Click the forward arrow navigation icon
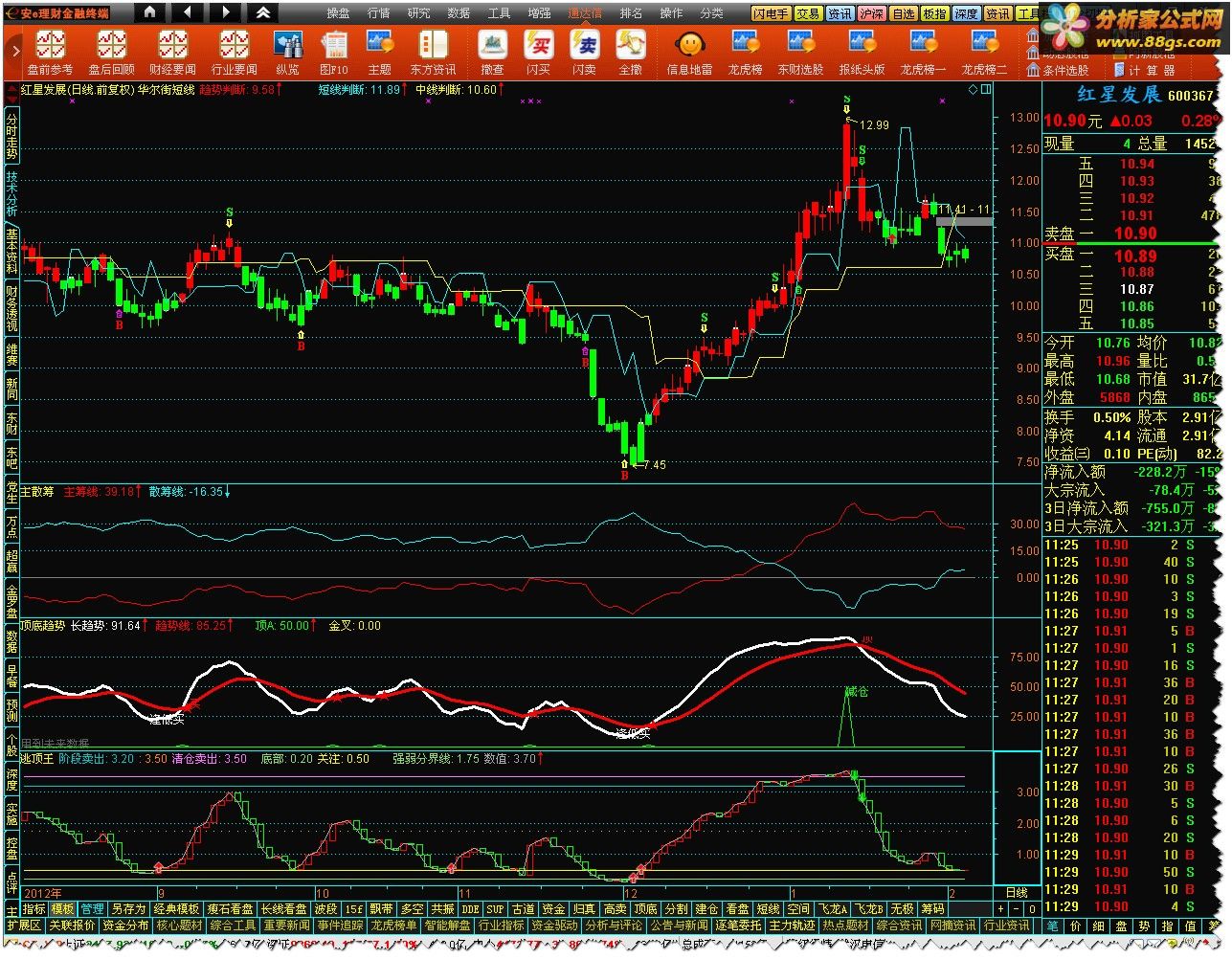Screen dimensions: 1232x959 coord(225,12)
